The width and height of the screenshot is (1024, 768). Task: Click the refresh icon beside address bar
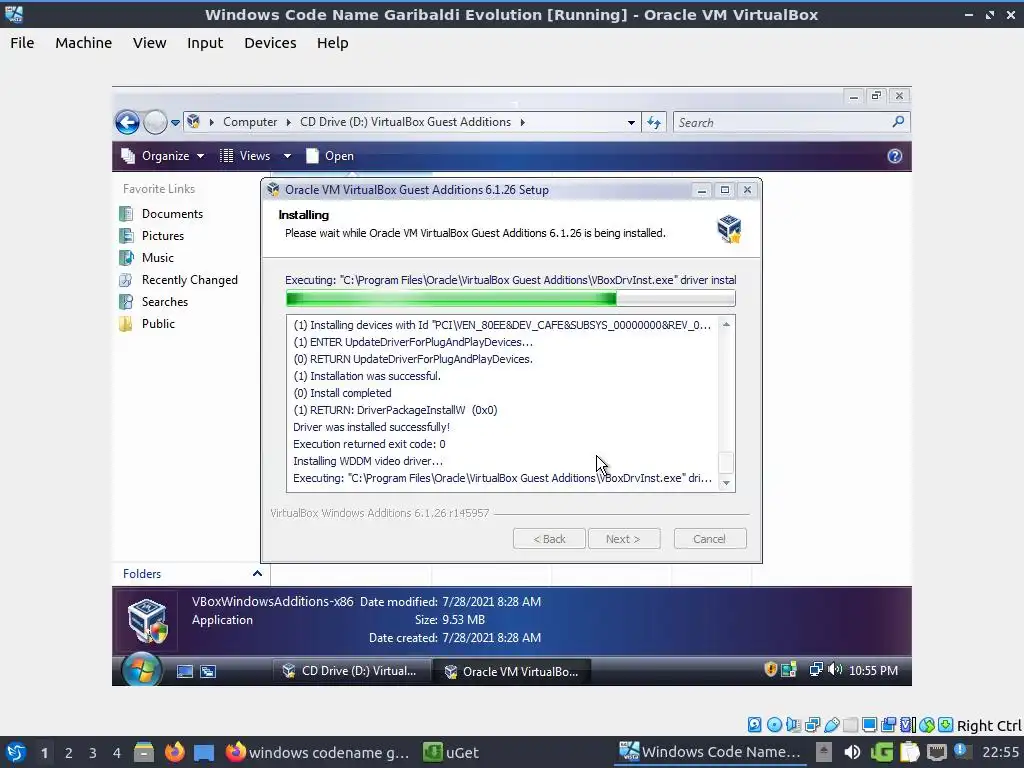(654, 122)
